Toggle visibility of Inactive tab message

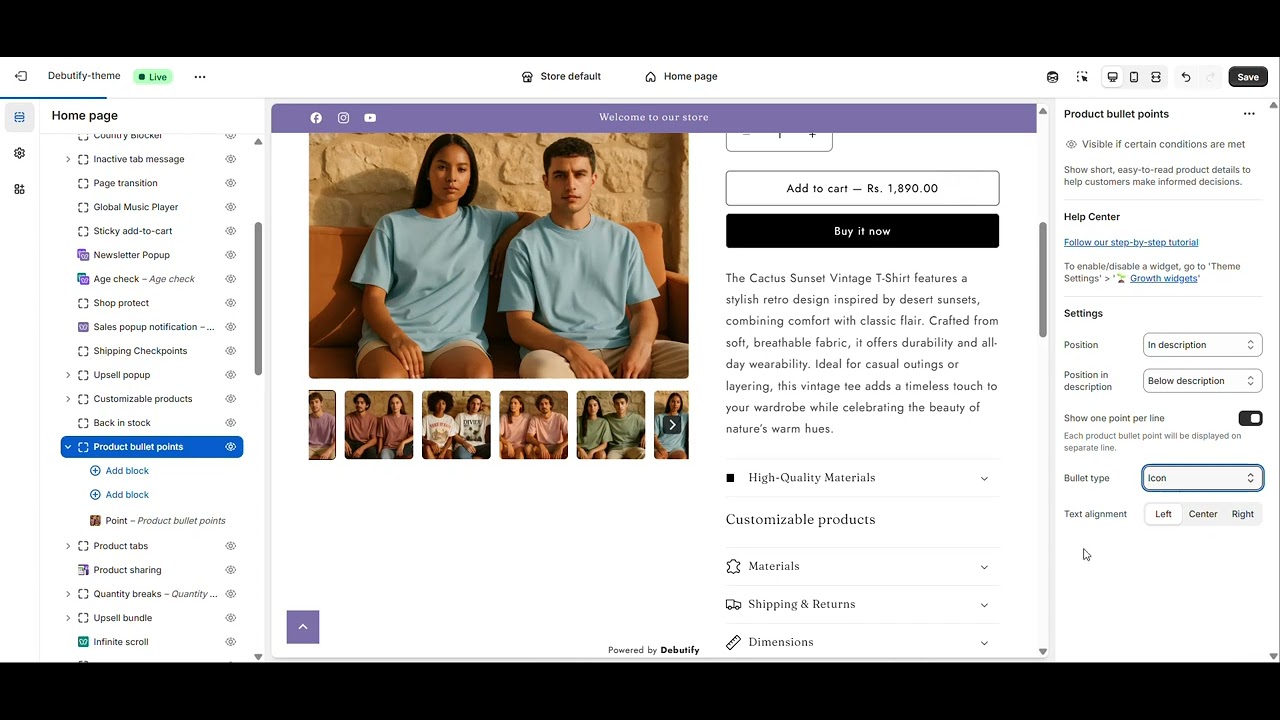(x=230, y=159)
